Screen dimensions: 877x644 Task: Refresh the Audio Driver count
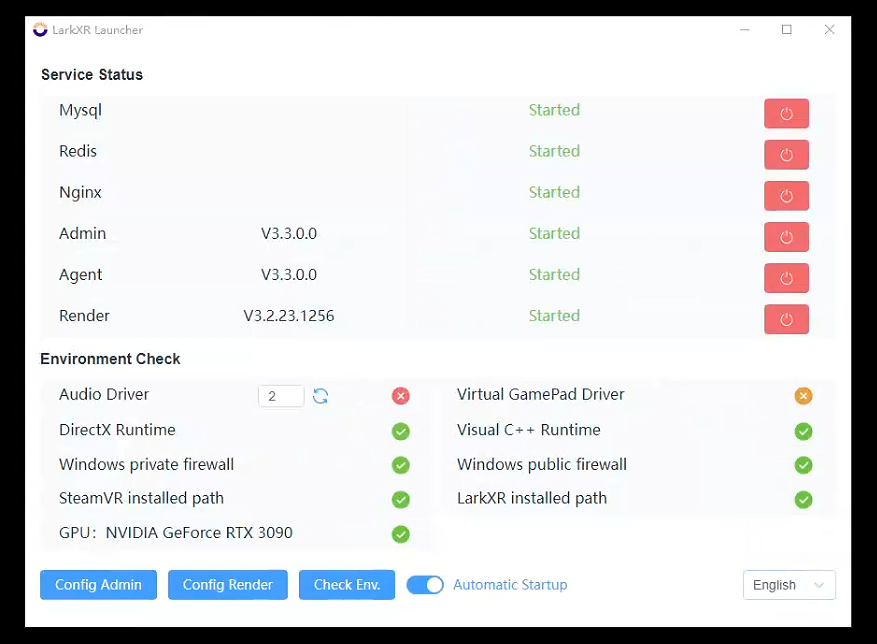pos(320,396)
